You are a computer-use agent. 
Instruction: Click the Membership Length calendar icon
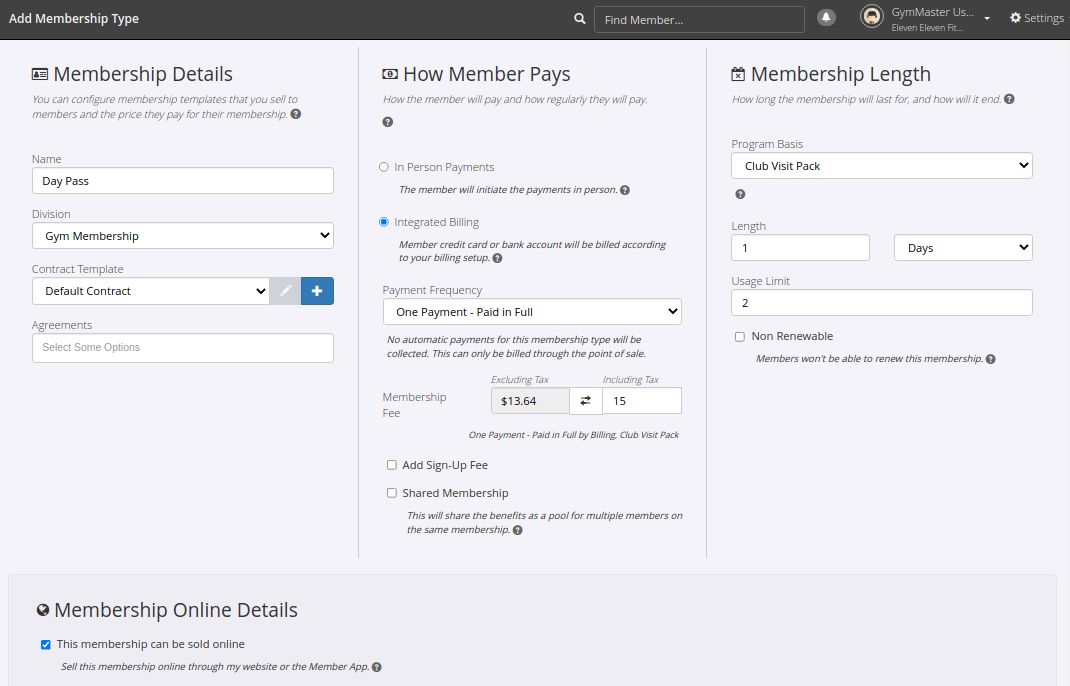(x=738, y=74)
